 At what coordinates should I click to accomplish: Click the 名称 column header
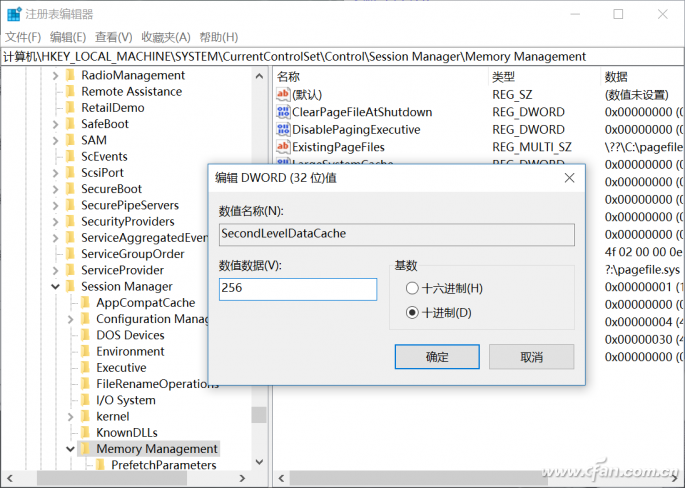click(380, 76)
